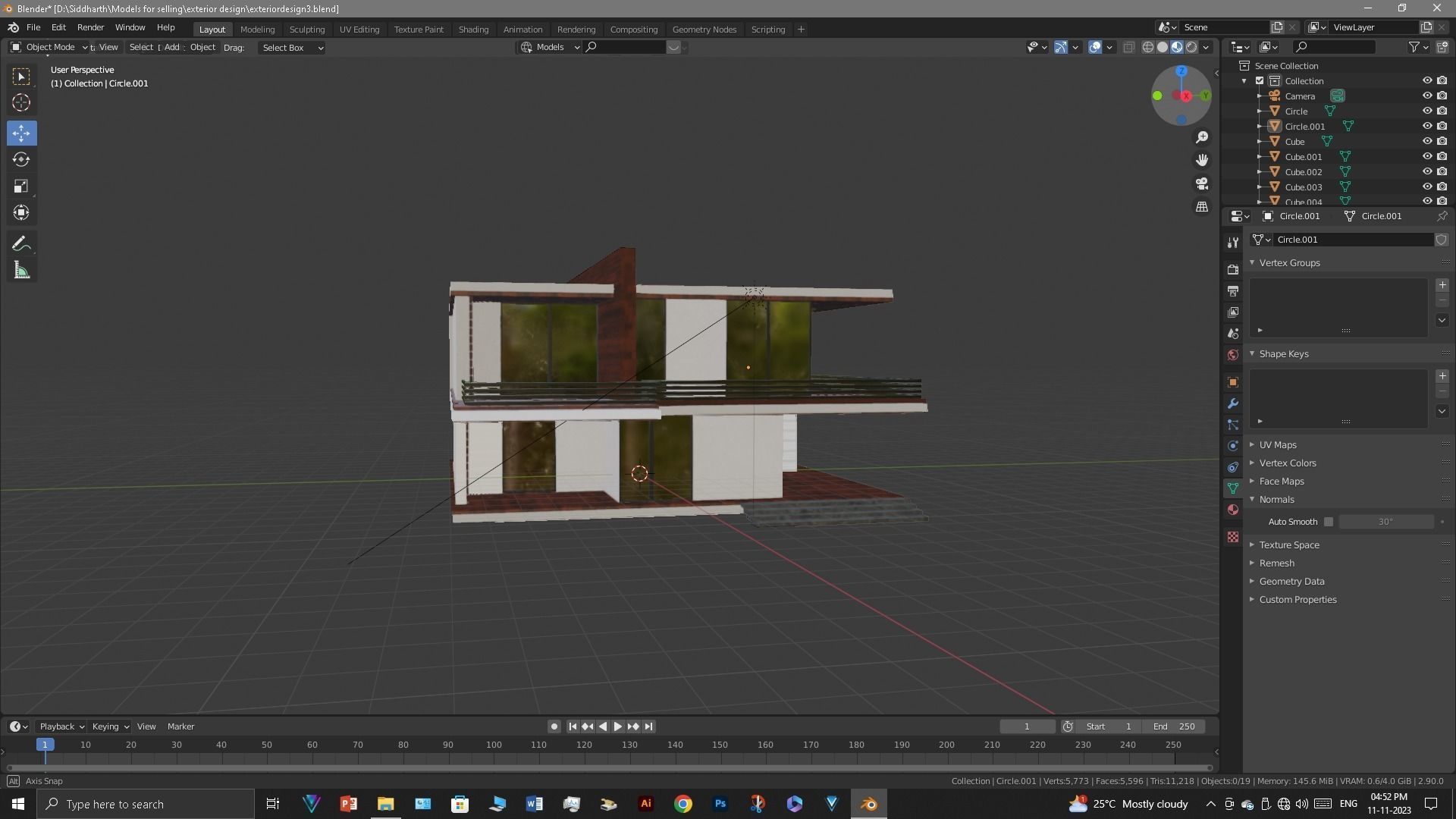
Task: Select the Annotate pencil tool
Action: pos(21,243)
